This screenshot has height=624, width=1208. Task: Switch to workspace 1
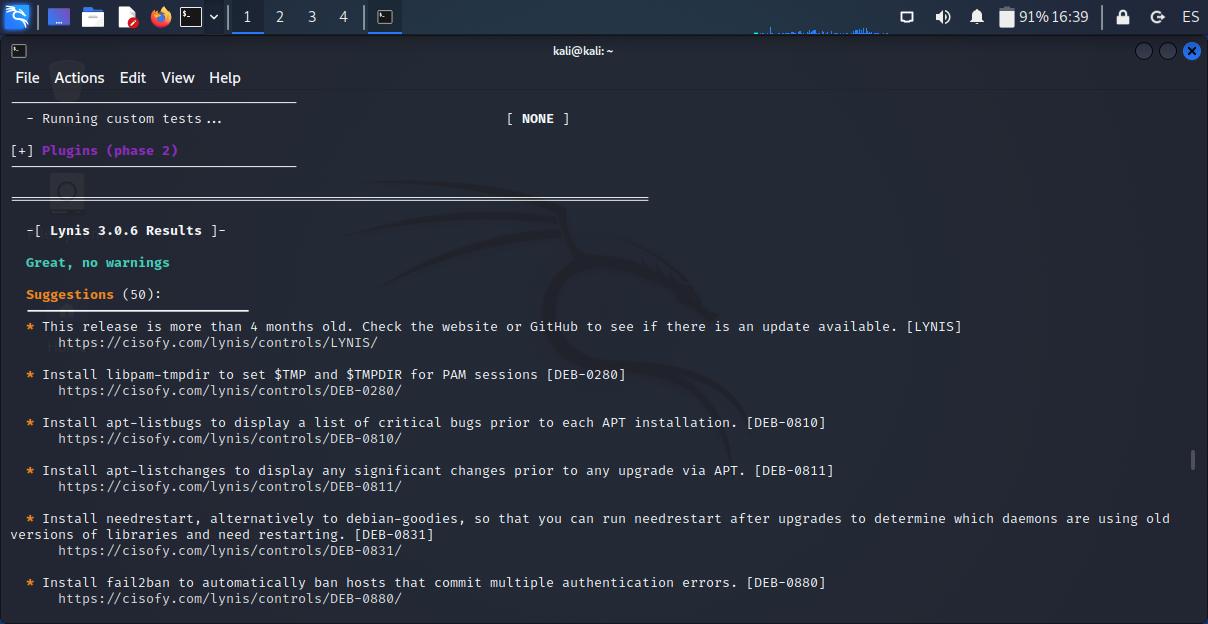tap(247, 17)
